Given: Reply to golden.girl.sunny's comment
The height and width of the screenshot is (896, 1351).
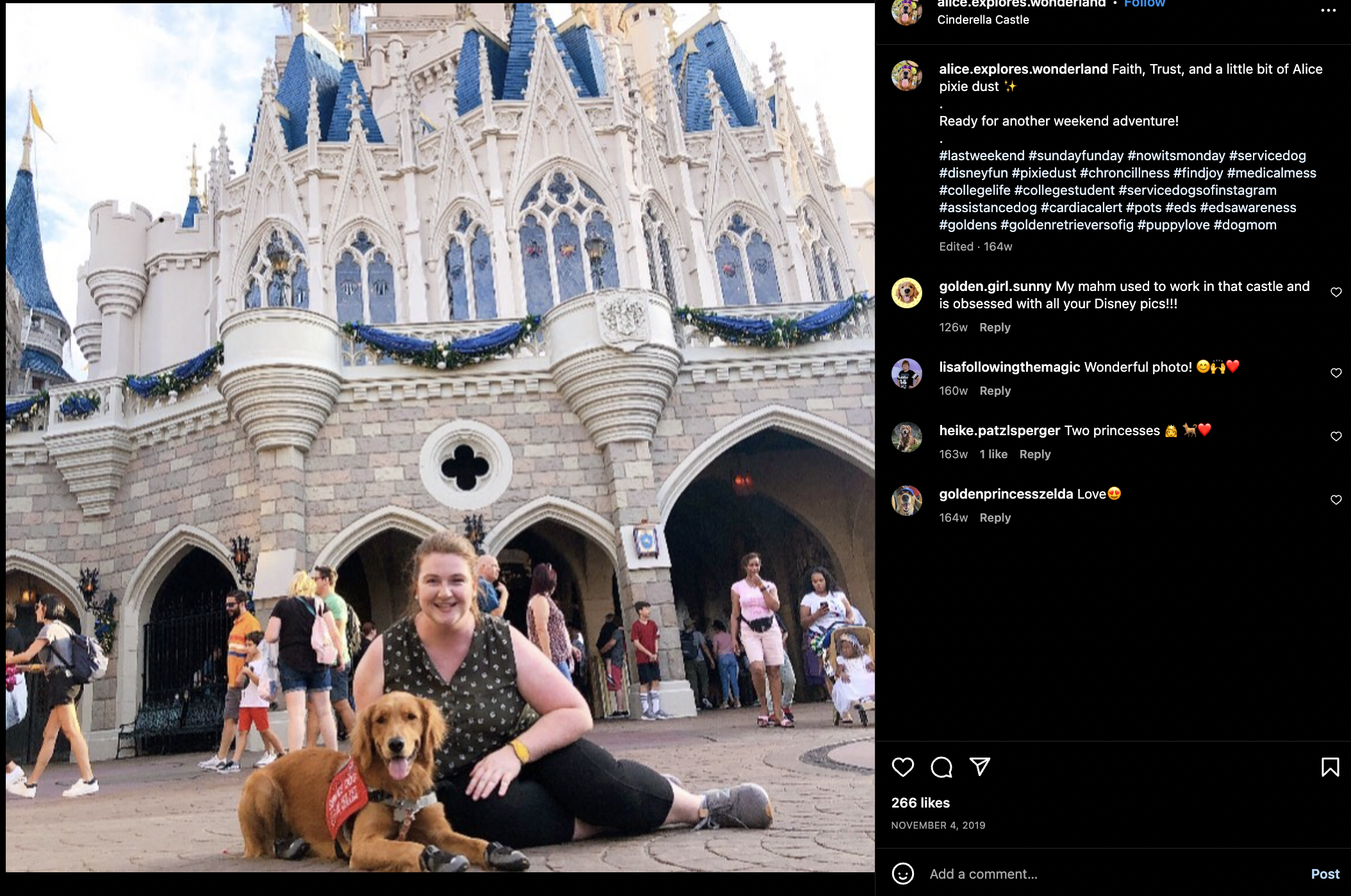Looking at the screenshot, I should point(995,328).
